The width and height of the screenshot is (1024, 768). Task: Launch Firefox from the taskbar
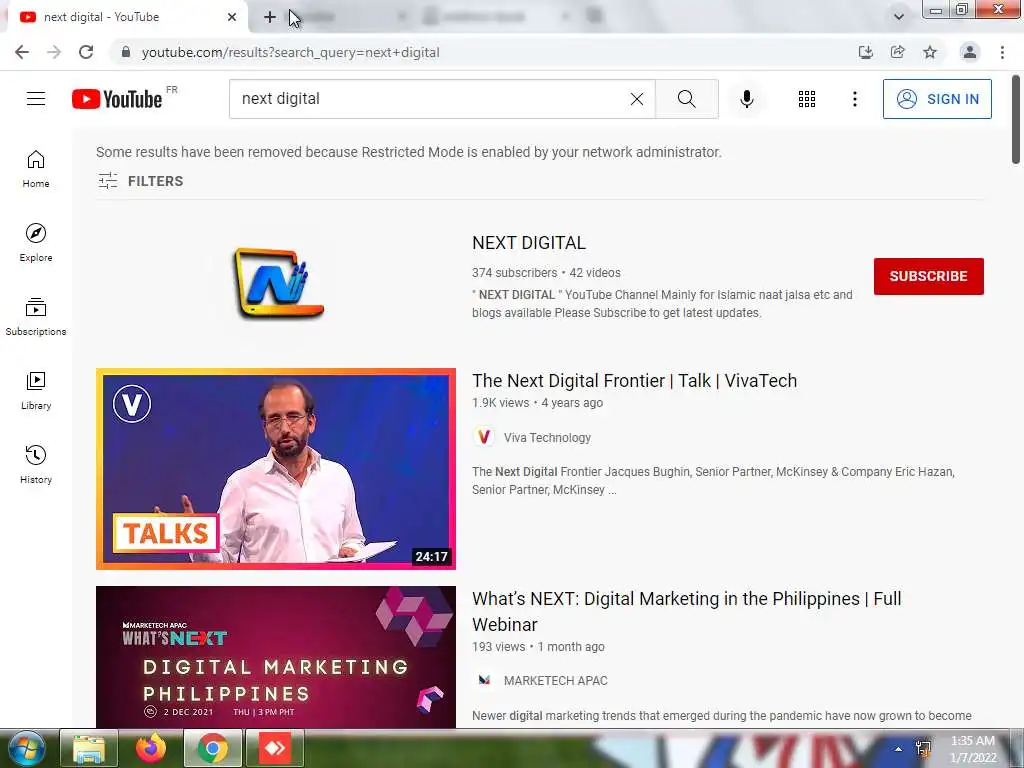pos(151,748)
